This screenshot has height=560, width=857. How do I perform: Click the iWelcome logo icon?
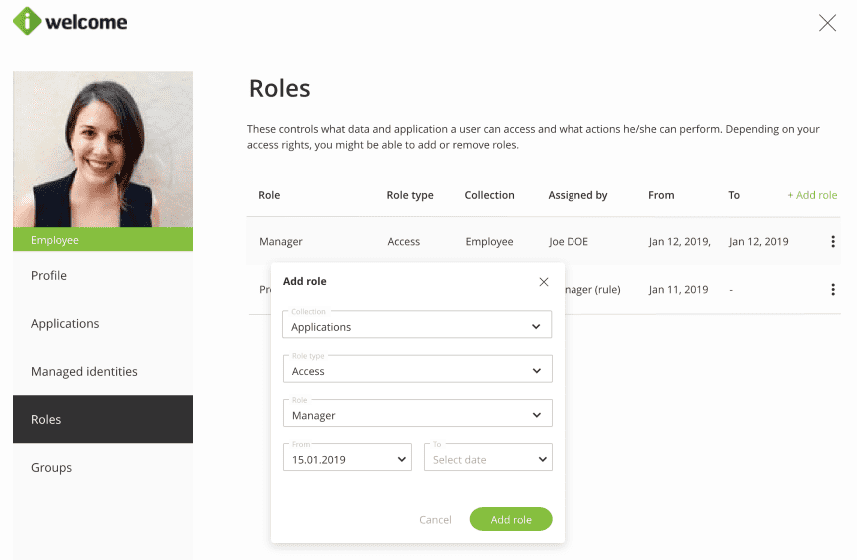pos(27,21)
